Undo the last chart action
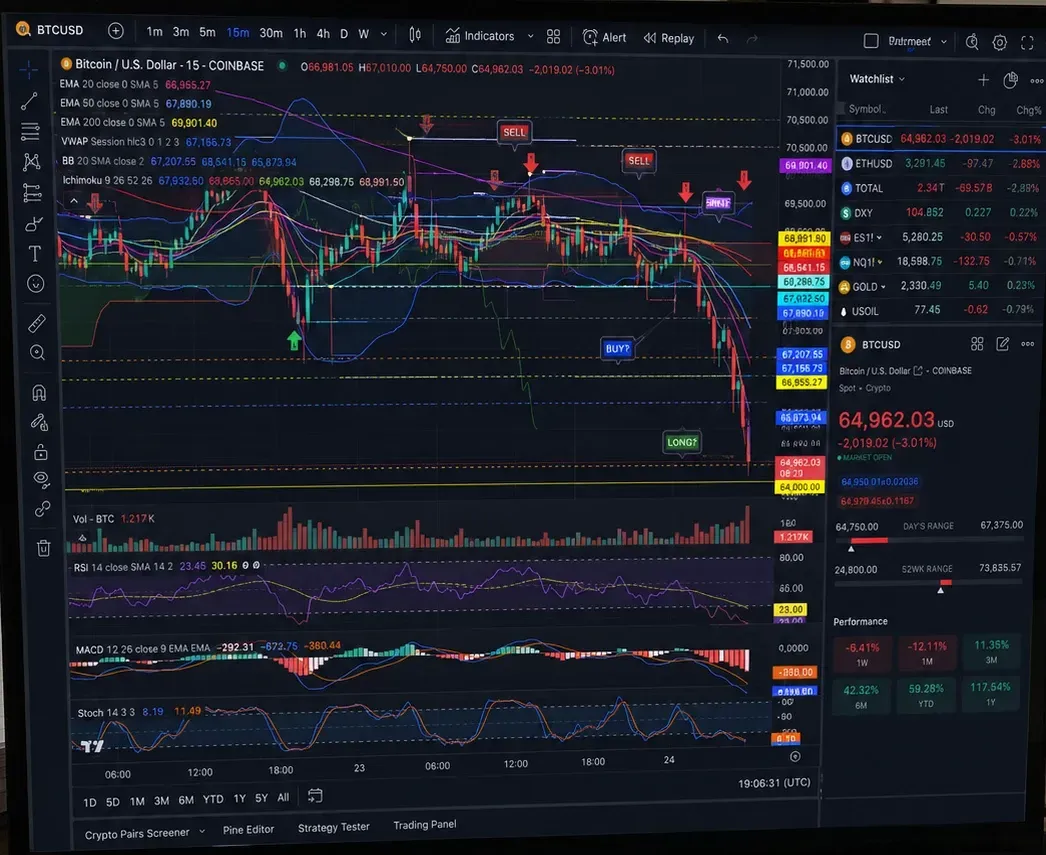This screenshot has height=855, width=1046. 722,39
